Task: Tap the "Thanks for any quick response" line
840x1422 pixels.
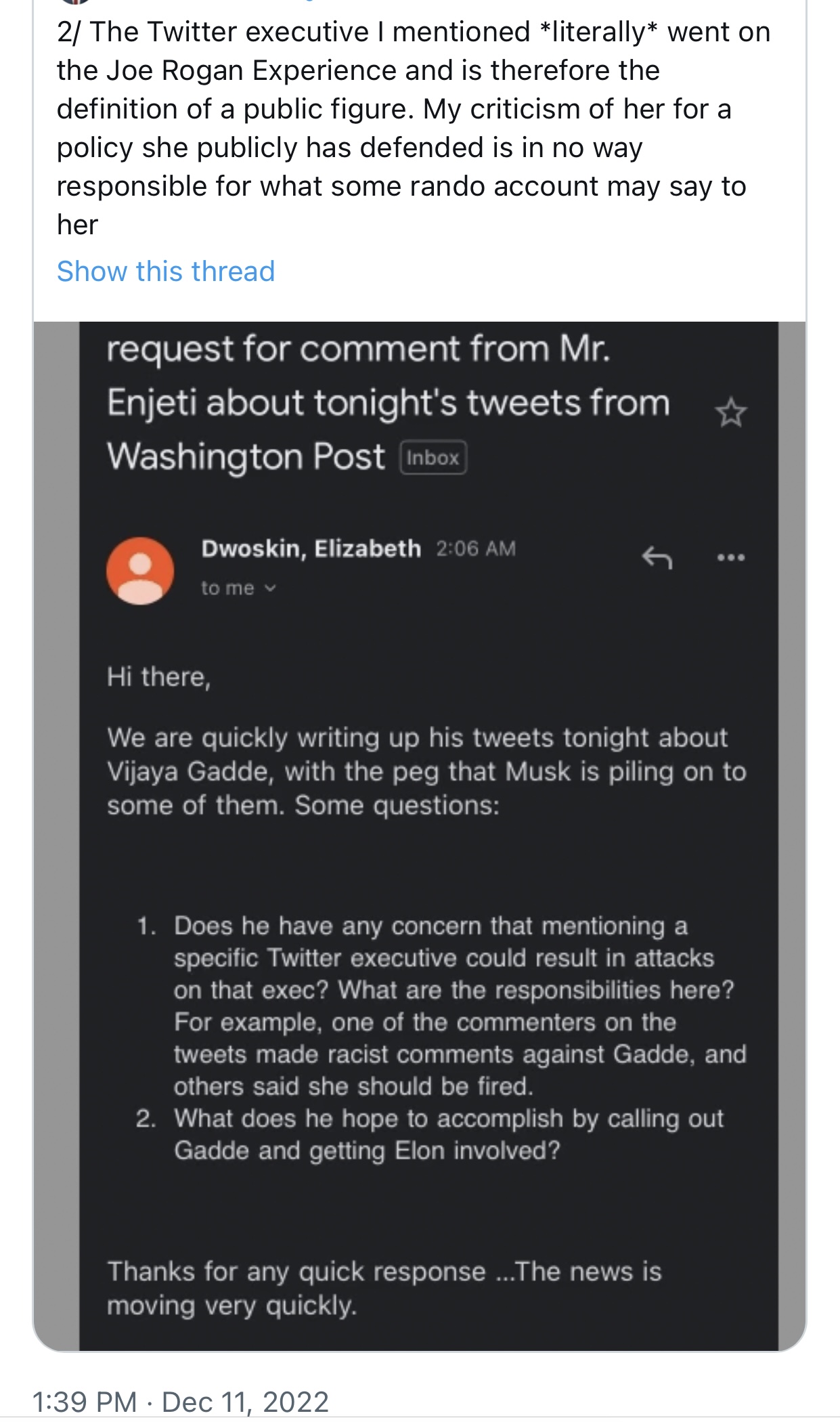Action: pyautogui.click(x=384, y=1289)
